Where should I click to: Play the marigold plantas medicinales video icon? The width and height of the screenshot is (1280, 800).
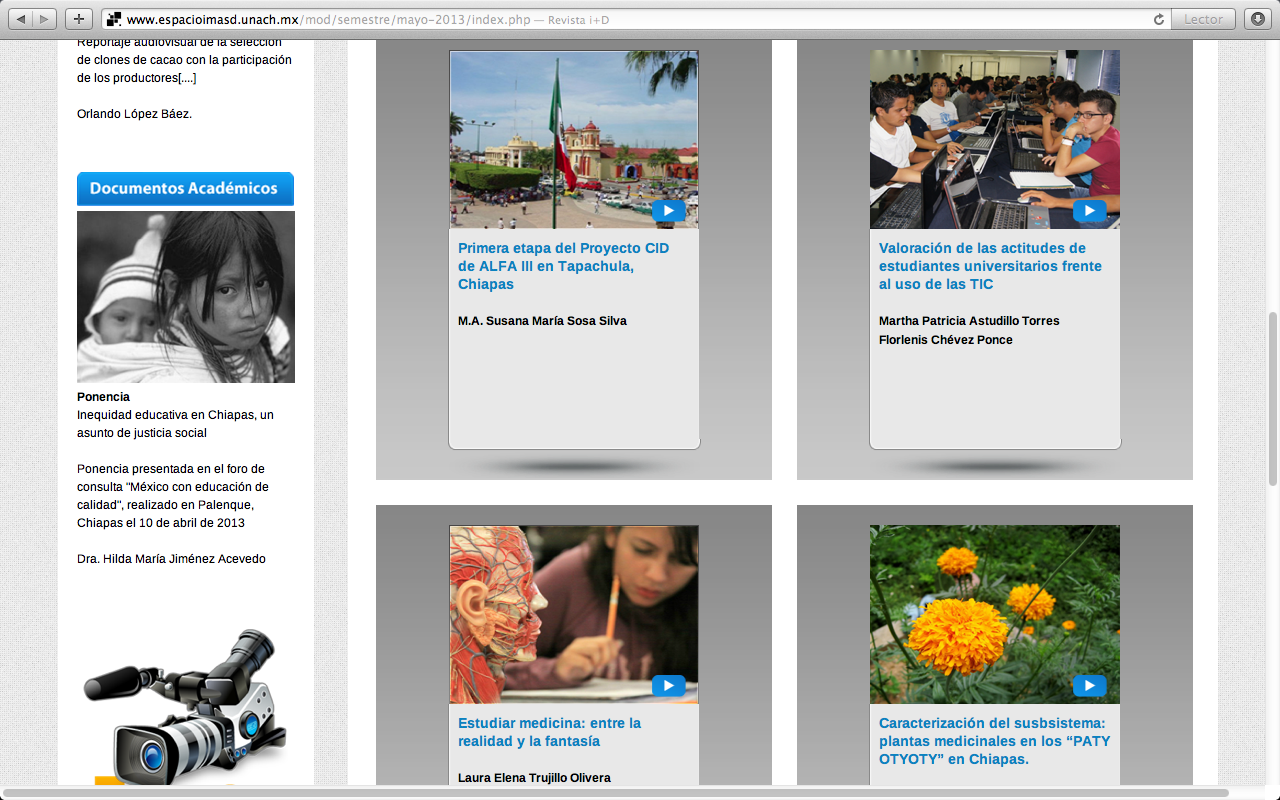coord(1089,686)
